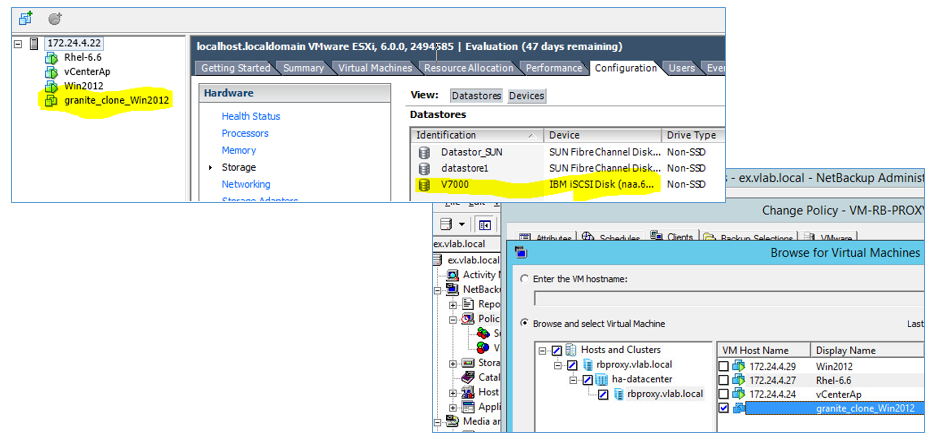Click the Media and Device Management icon
Screen dimensions: 938x441
pyautogui.click(x=453, y=421)
